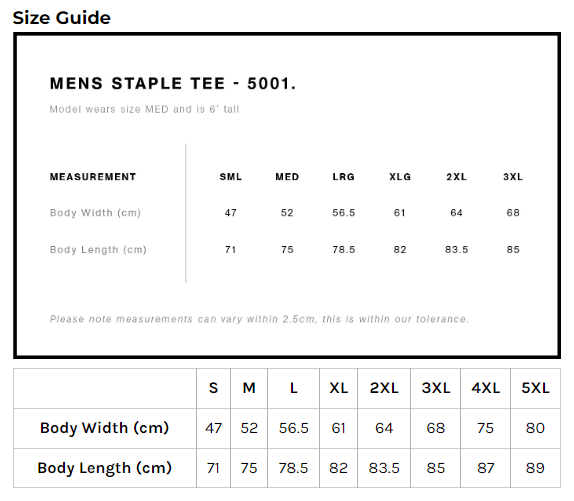Screen dimensions: 574x501
Task: Click the XL column header in lower table
Action: (339, 388)
